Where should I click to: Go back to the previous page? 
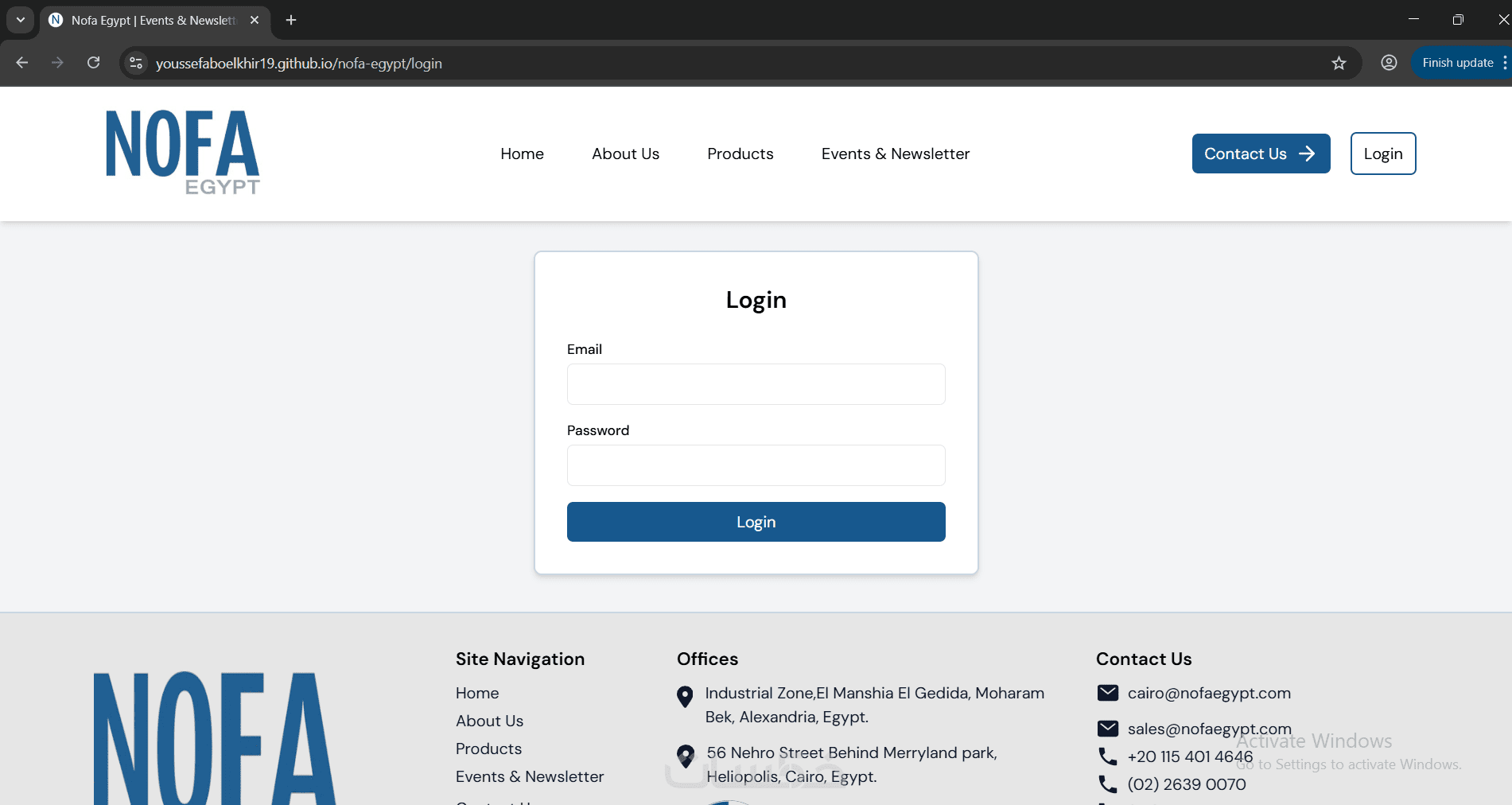[21, 63]
